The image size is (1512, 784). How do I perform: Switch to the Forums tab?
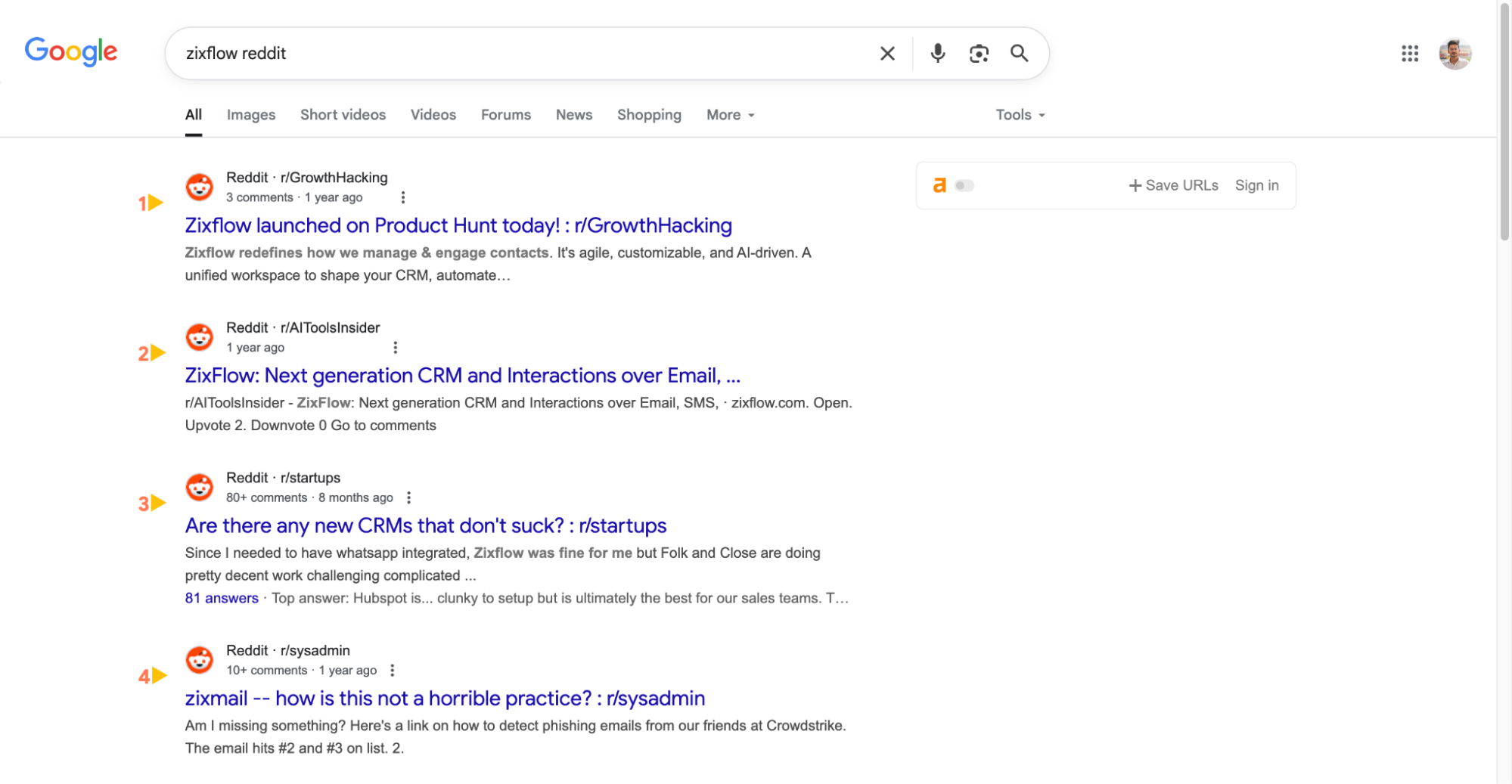pos(505,115)
